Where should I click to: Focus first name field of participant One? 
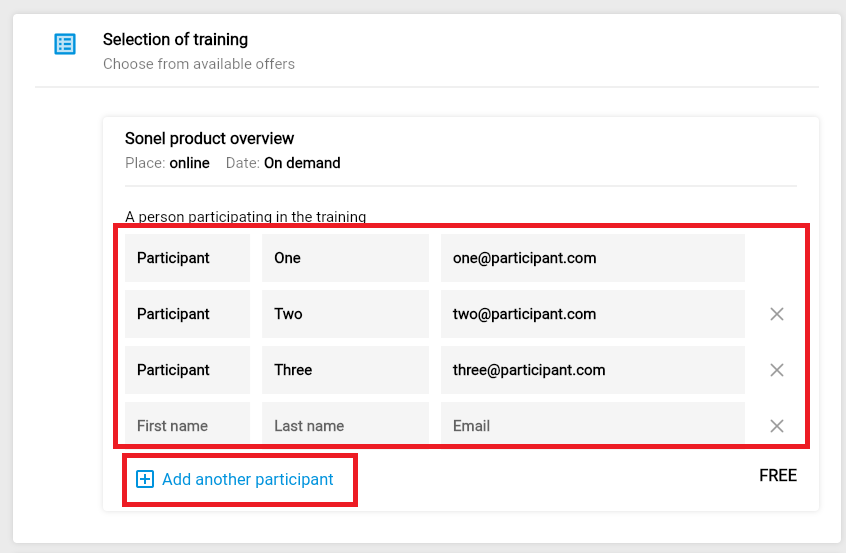click(187, 258)
